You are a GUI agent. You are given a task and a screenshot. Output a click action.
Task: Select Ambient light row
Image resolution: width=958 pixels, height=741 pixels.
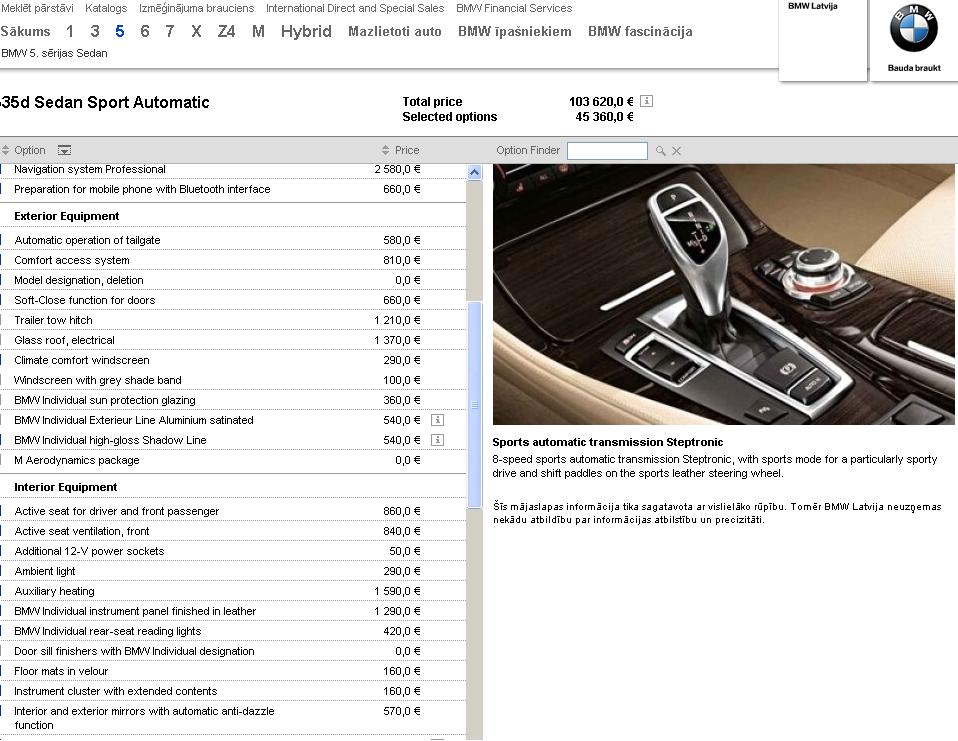(x=233, y=571)
